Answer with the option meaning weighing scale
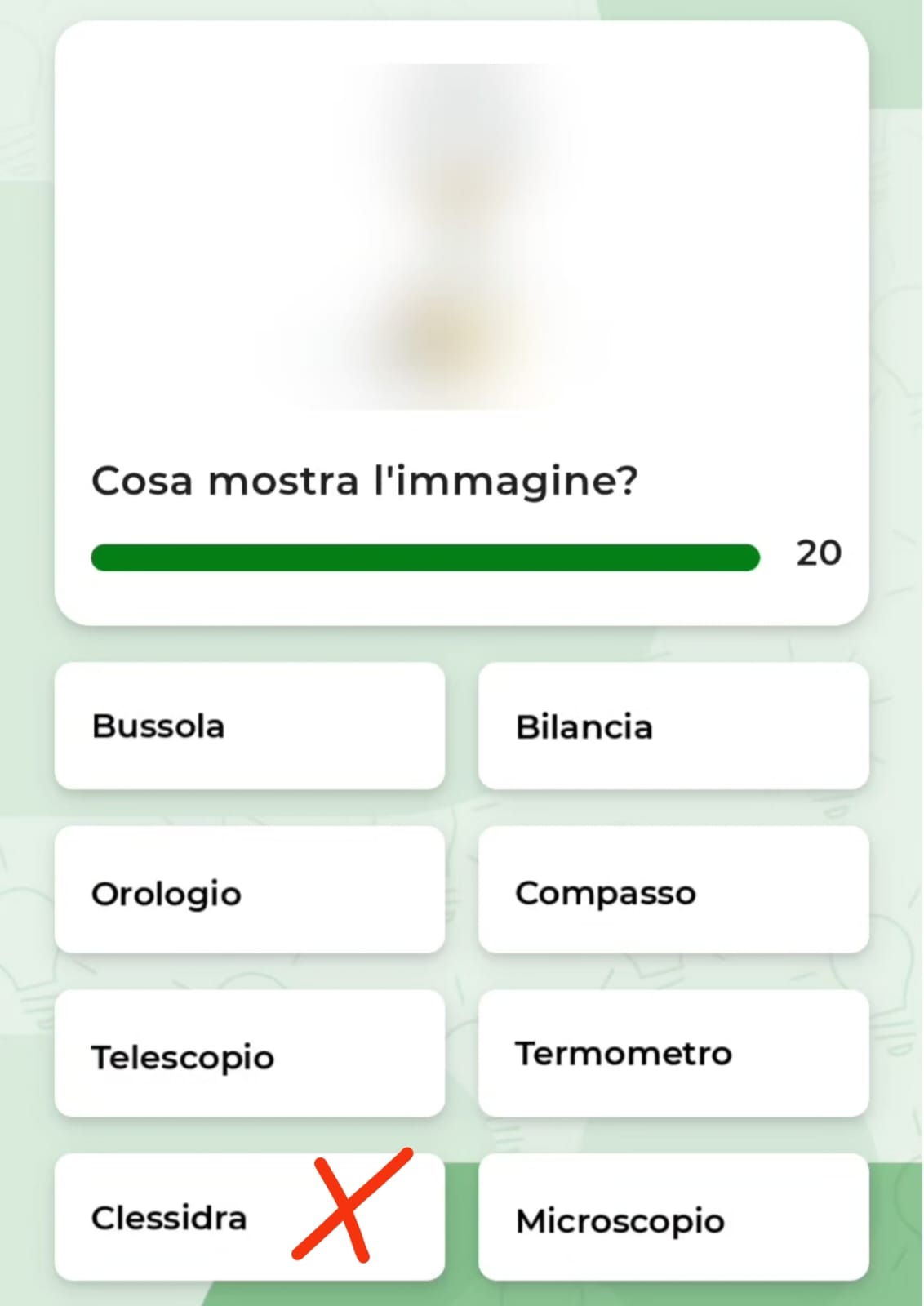The image size is (924, 1306). [673, 726]
